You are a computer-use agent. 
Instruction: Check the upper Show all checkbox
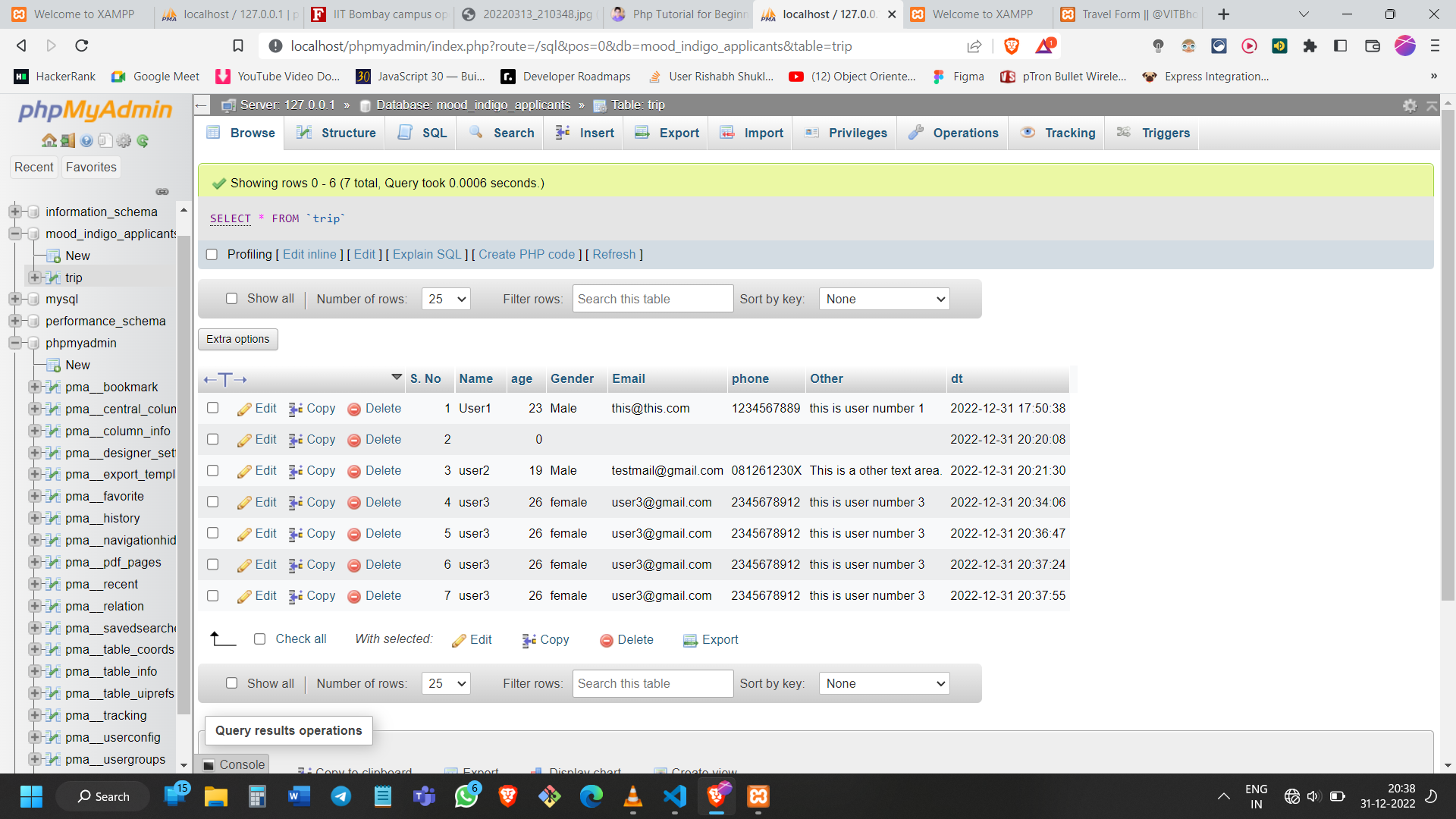pos(231,299)
